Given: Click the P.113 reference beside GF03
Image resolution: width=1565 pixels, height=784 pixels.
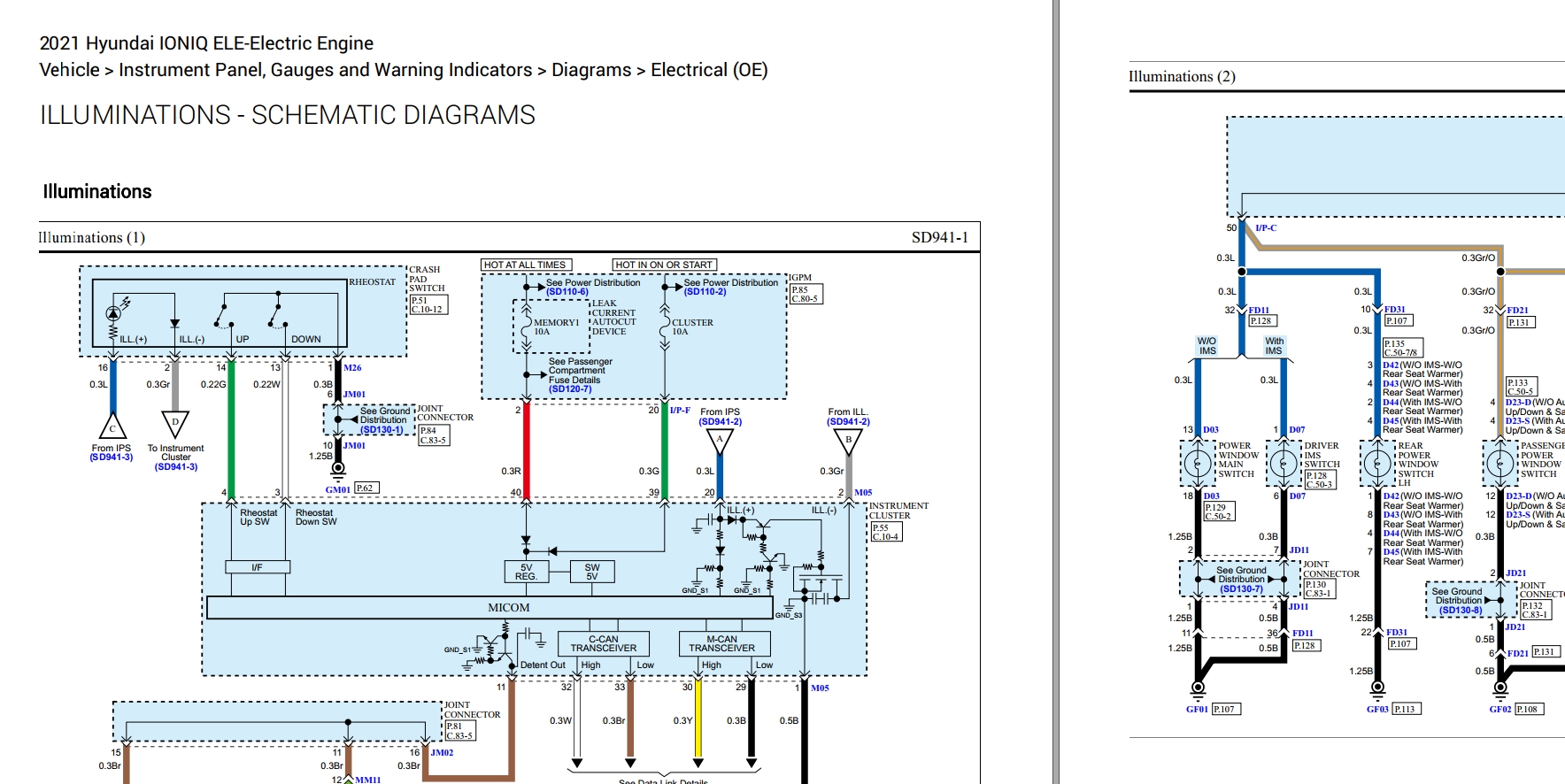Looking at the screenshot, I should [1405, 709].
